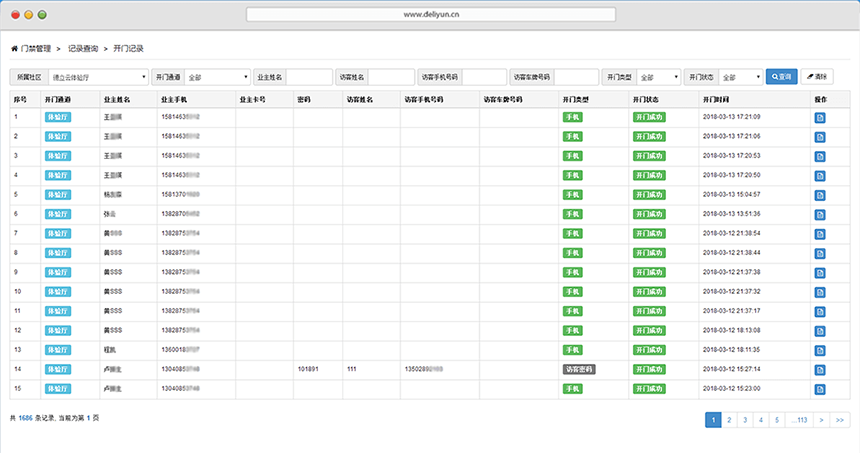Select 开门记录 in breadcrumb
Screen dimensions: 860x453
pyautogui.click(x=128, y=49)
